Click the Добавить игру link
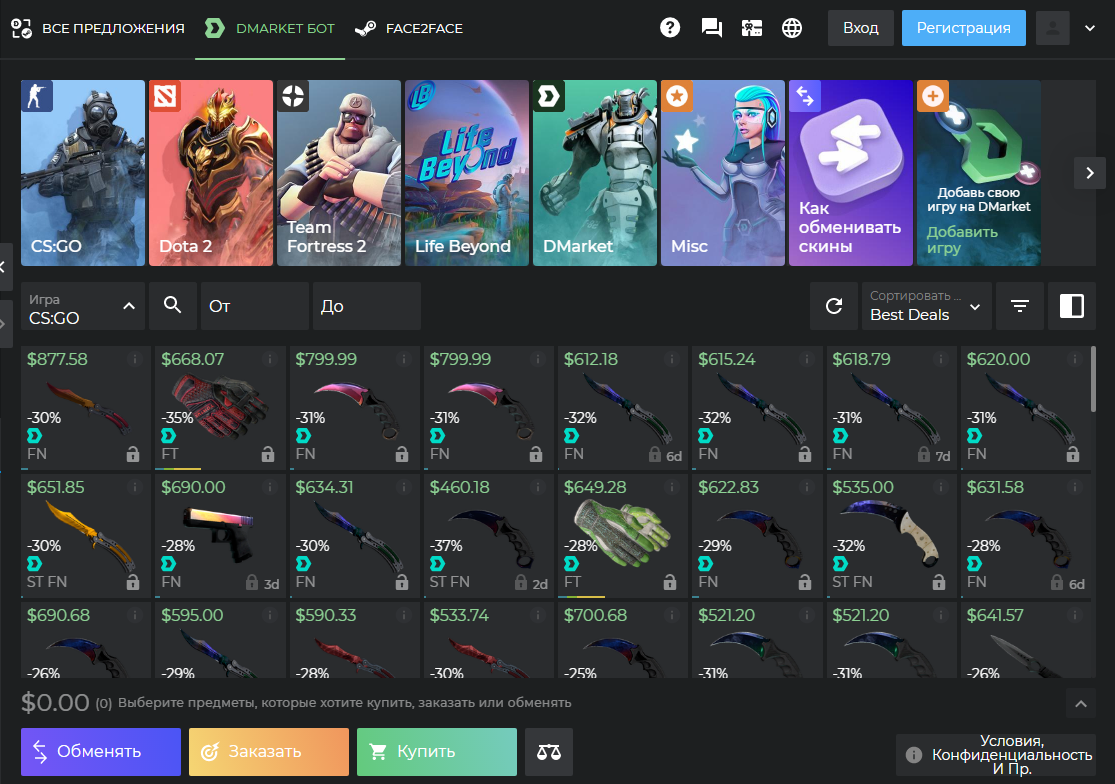The width and height of the screenshot is (1115, 784). (961, 240)
